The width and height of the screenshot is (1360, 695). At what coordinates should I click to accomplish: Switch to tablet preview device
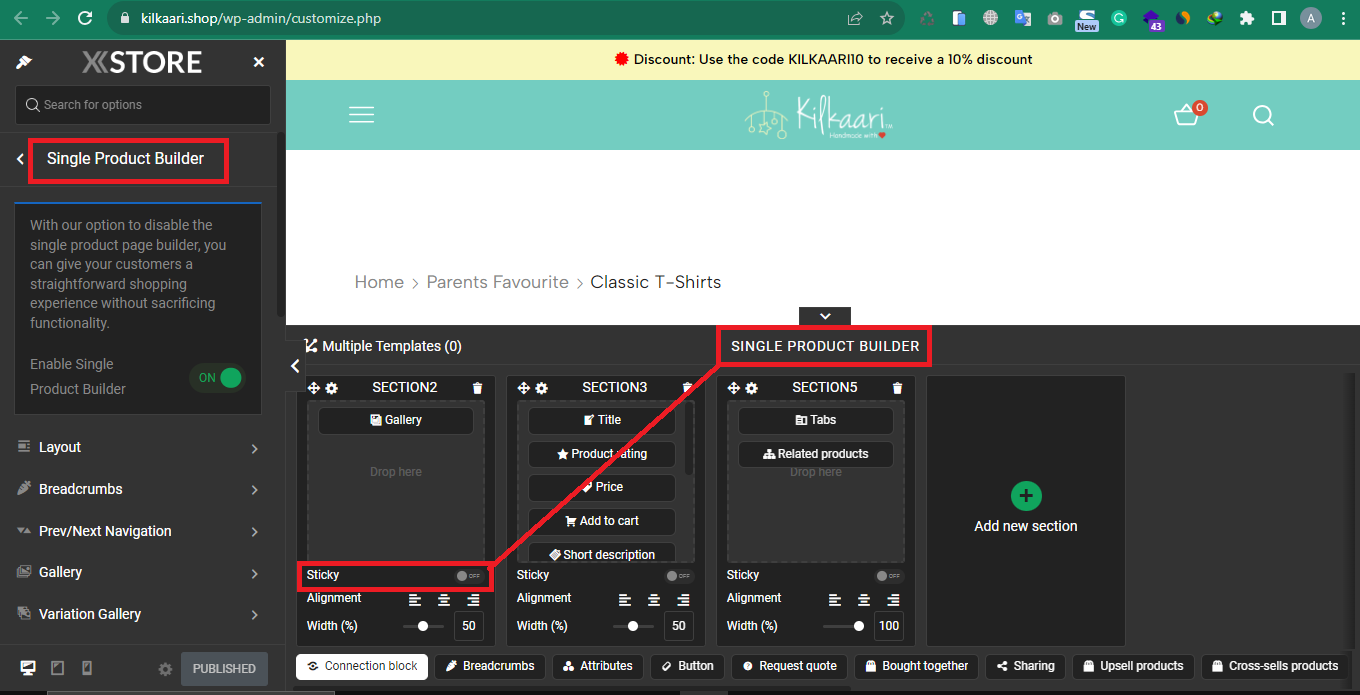[58, 668]
